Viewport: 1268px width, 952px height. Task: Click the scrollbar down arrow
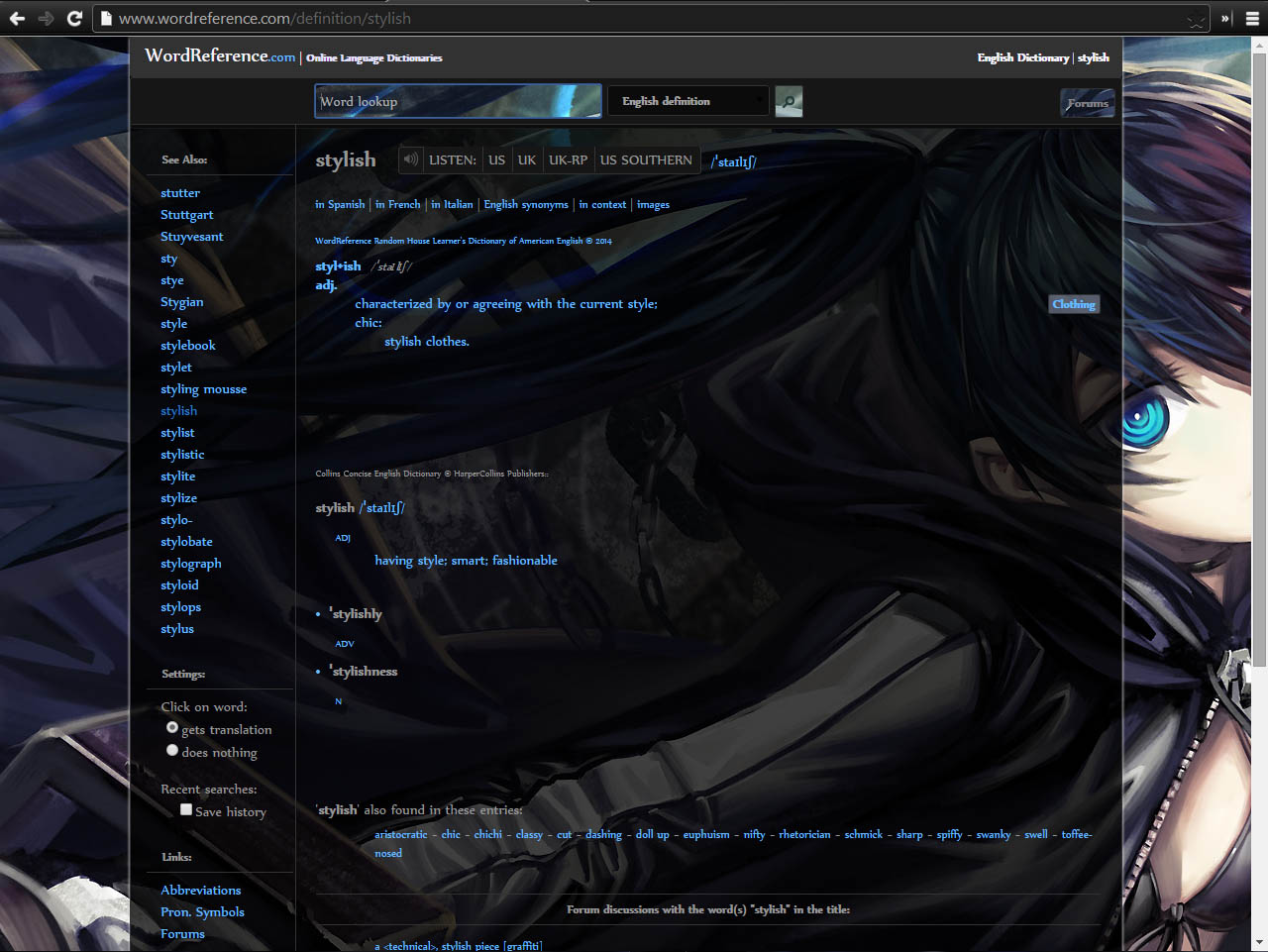[x=1260, y=942]
